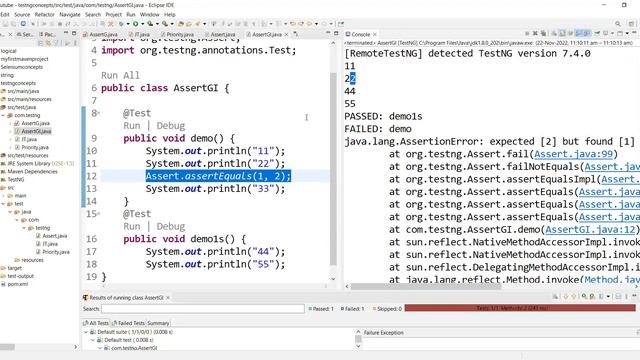Open the Refactor menu
This screenshot has height=360, width=640.
[x=44, y=14]
